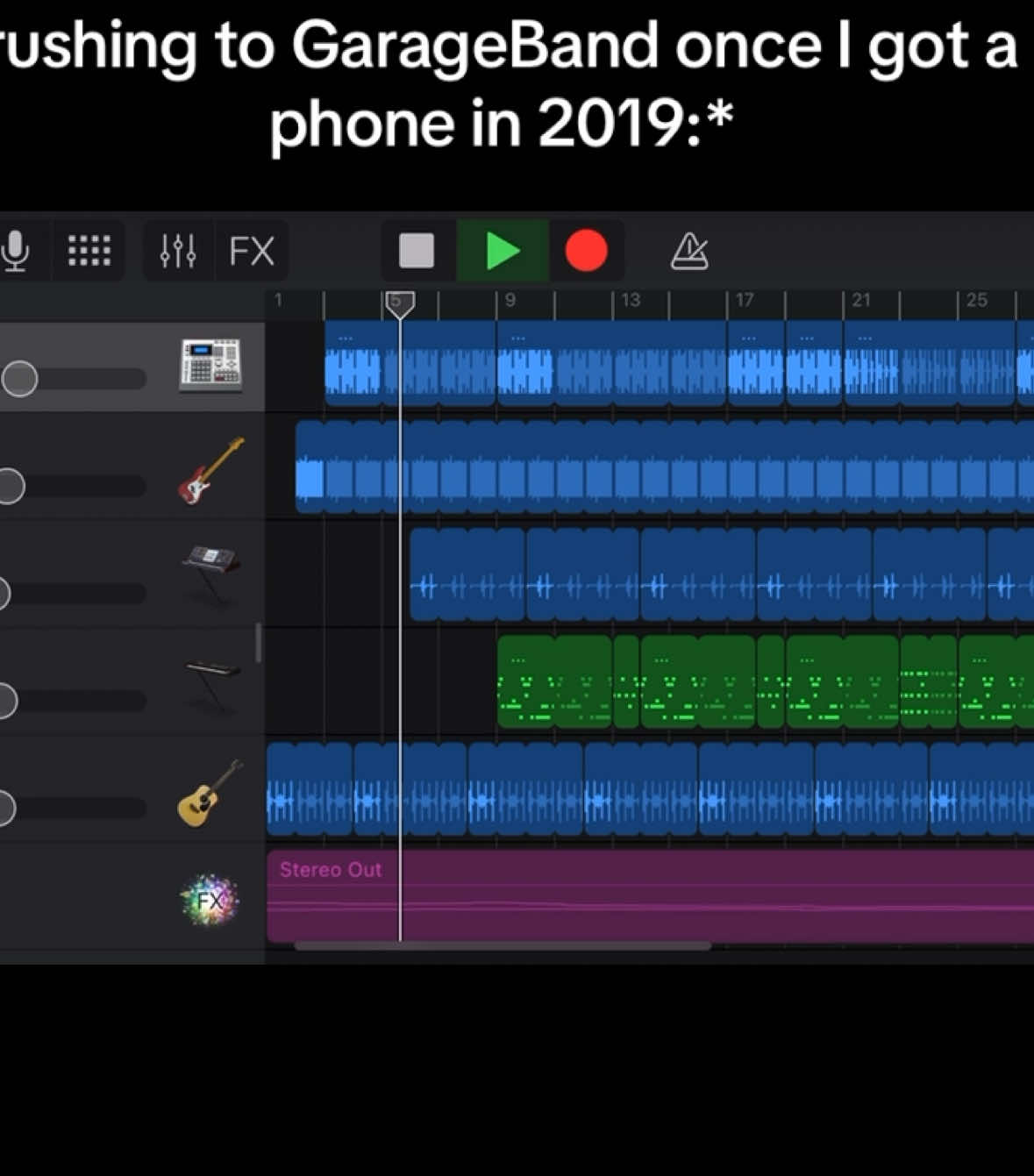Select the Stereo Out region
The width and height of the screenshot is (1034, 1176).
tap(650, 896)
